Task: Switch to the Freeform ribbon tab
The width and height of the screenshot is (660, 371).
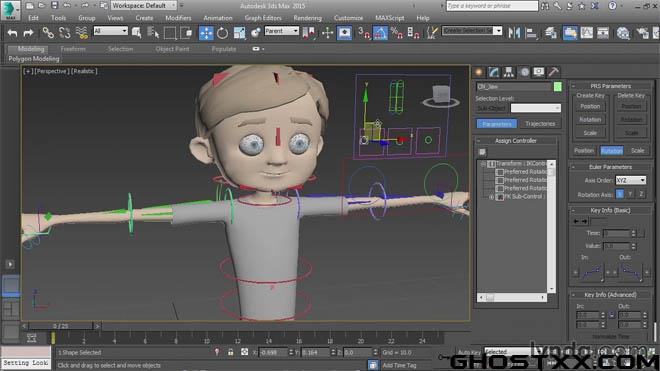Action: pyautogui.click(x=73, y=49)
